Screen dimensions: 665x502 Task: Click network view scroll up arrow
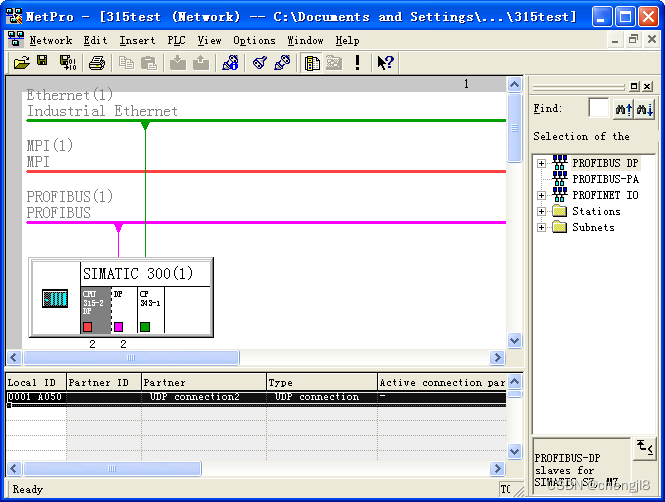click(514, 84)
